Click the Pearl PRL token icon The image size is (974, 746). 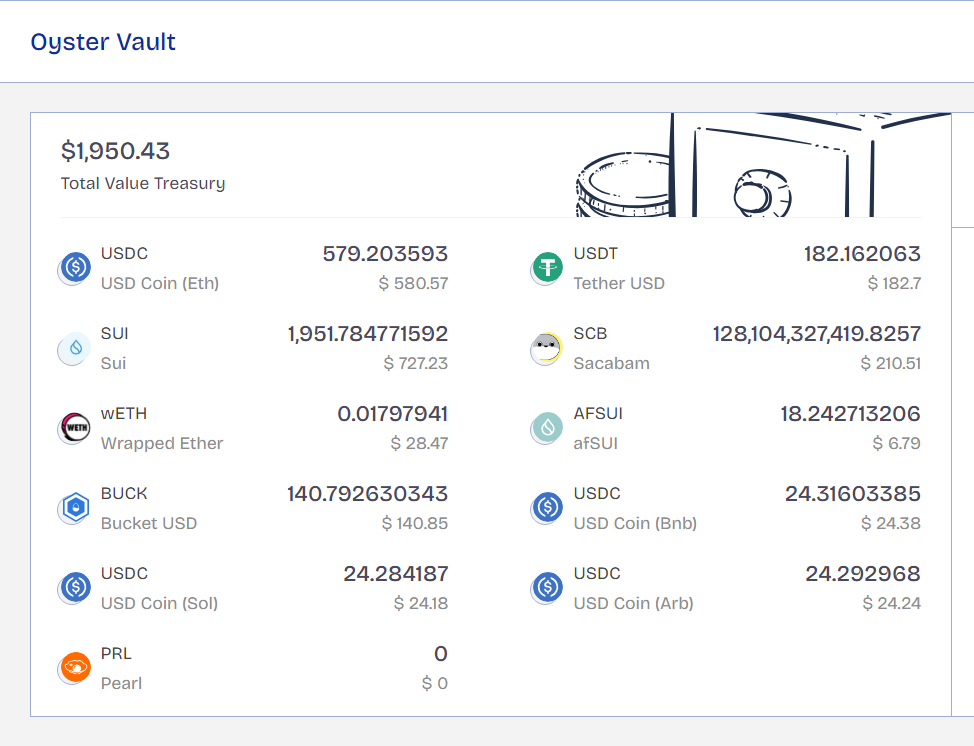point(75,668)
